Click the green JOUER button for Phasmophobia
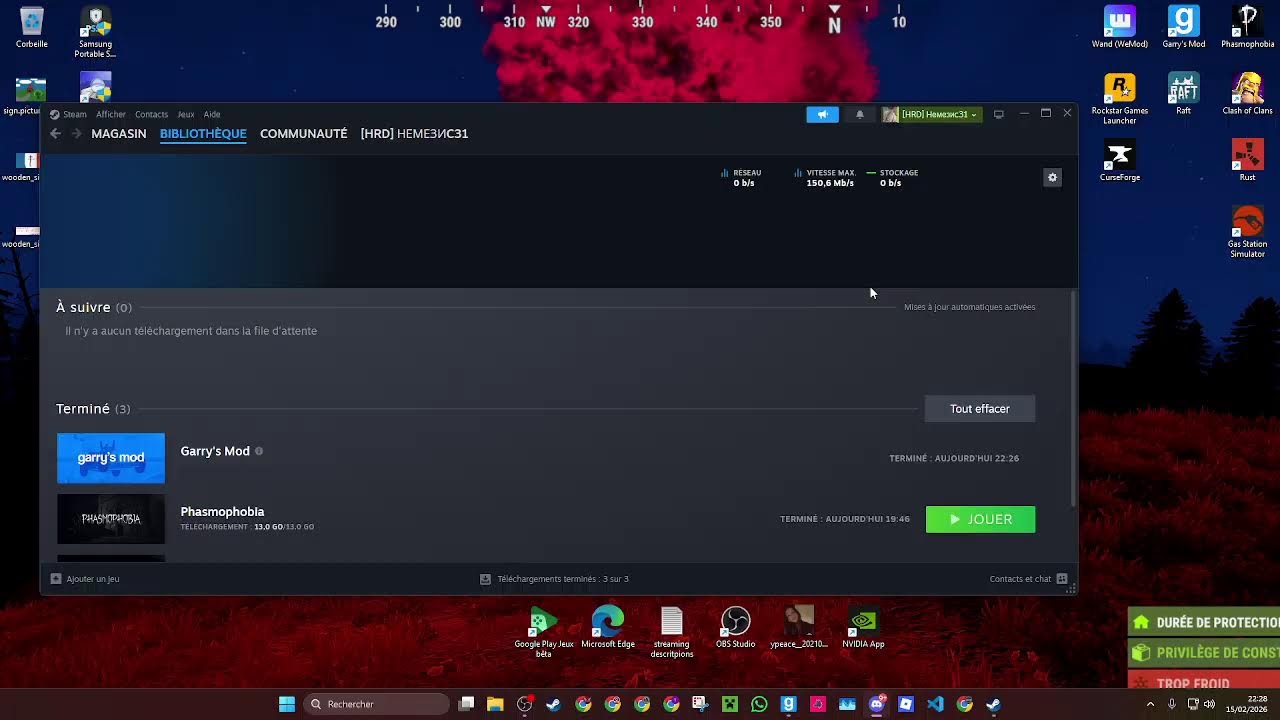 980,519
